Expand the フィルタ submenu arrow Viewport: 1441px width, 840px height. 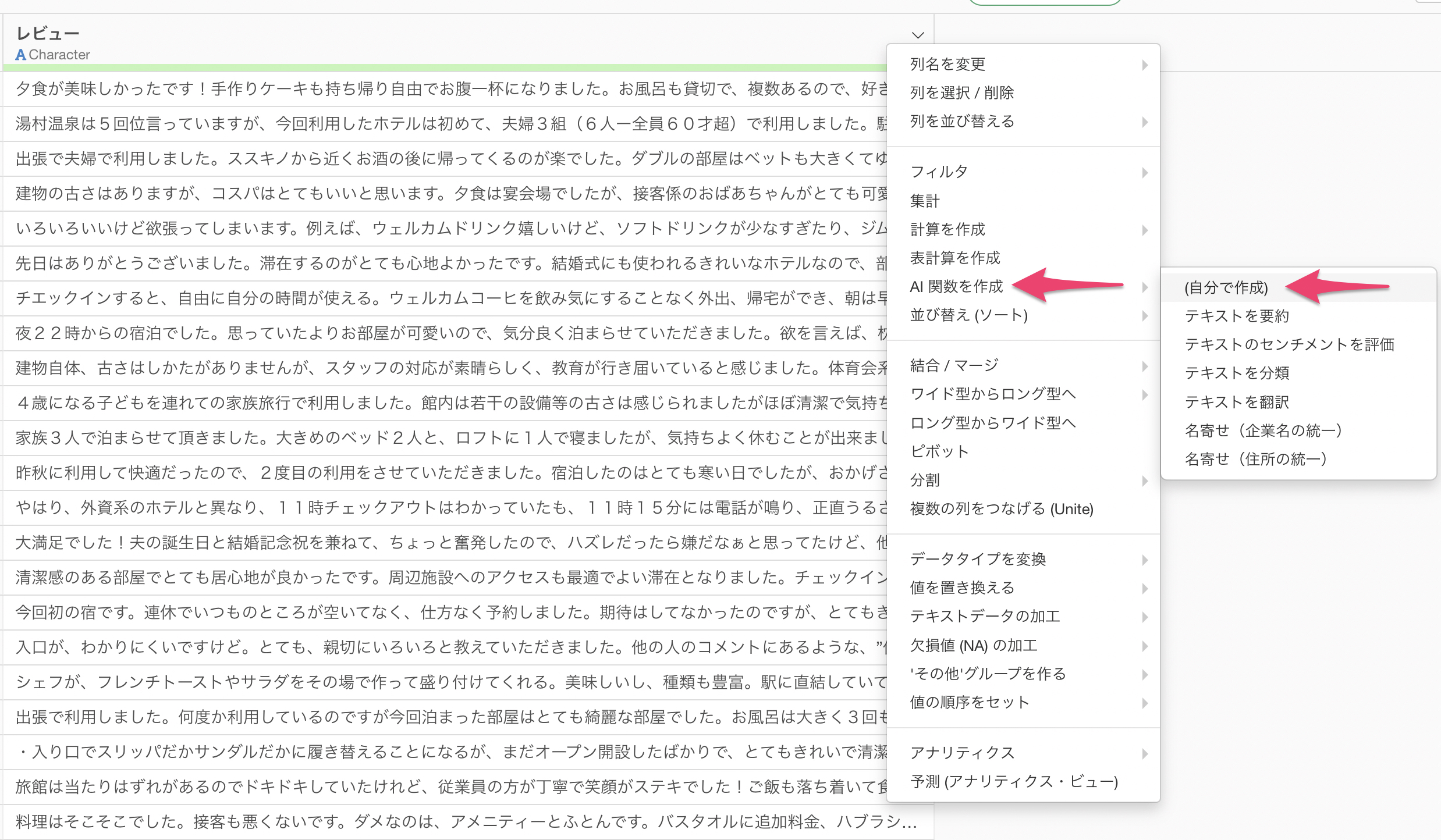click(1144, 172)
